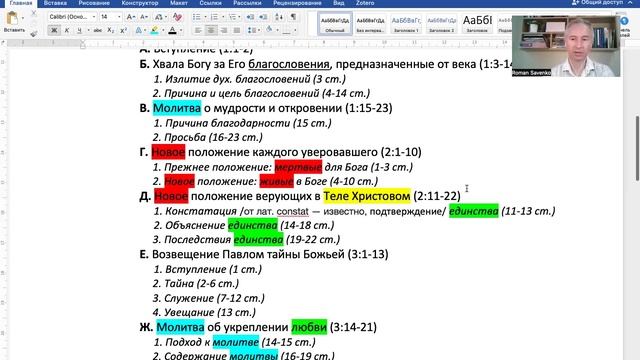Viewport: 640px width, 360px height.
Task: Click the Paste clipboard icon
Action: coord(13,19)
